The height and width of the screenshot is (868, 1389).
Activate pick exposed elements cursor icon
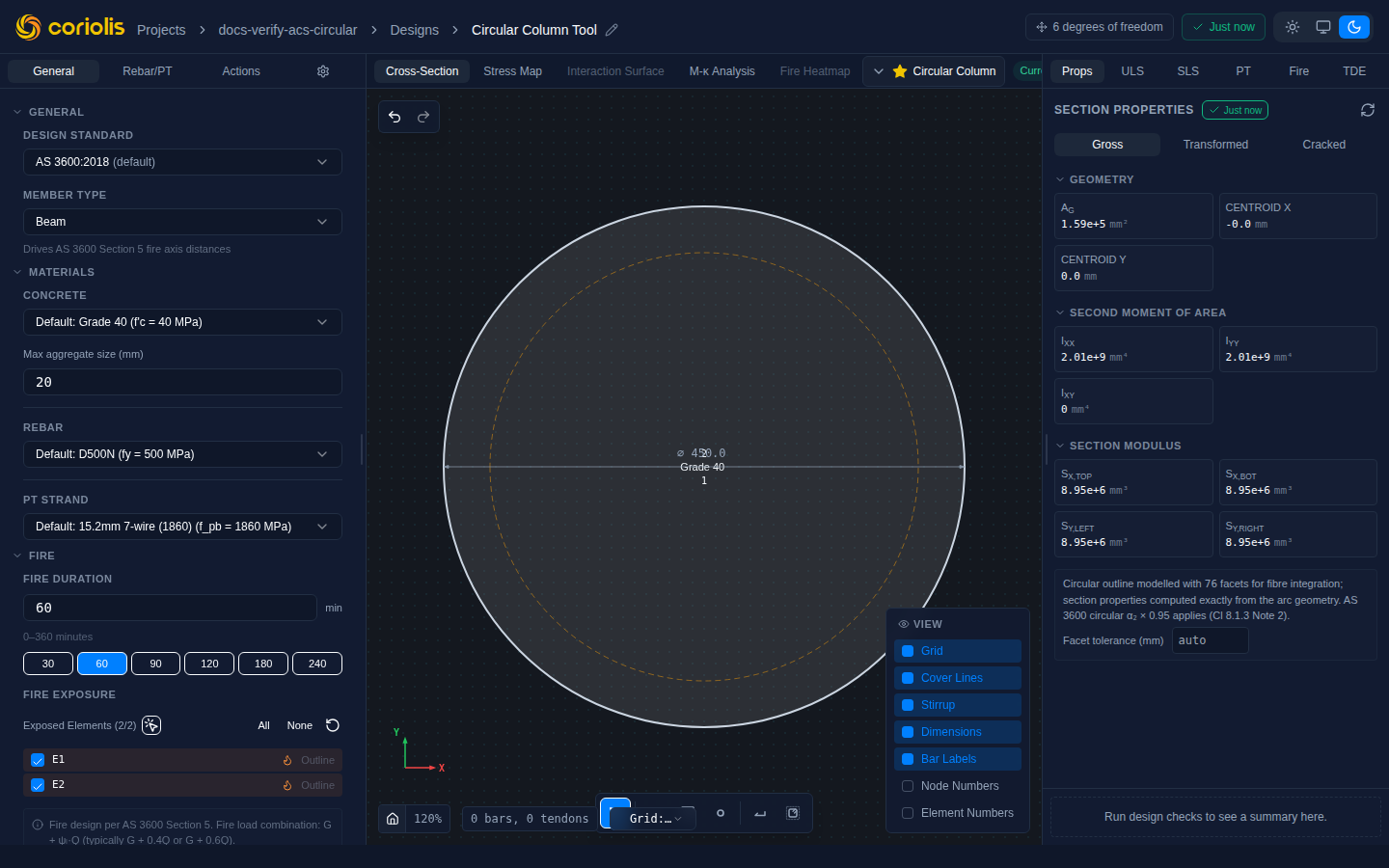(151, 725)
